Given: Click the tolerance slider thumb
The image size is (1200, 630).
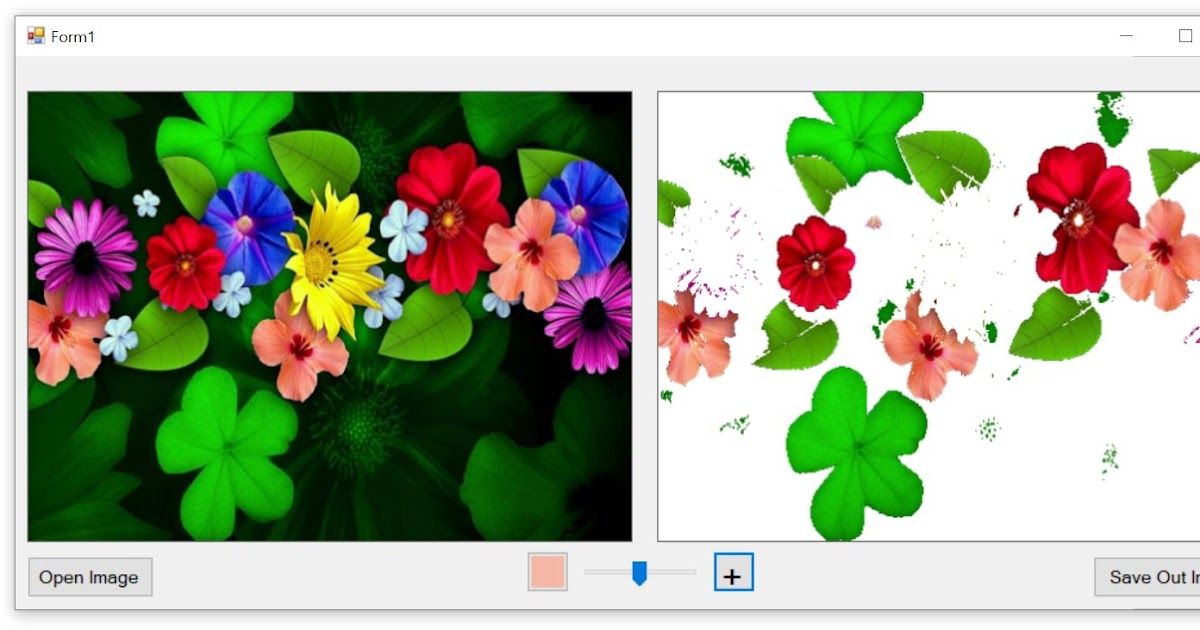Looking at the screenshot, I should (638, 574).
